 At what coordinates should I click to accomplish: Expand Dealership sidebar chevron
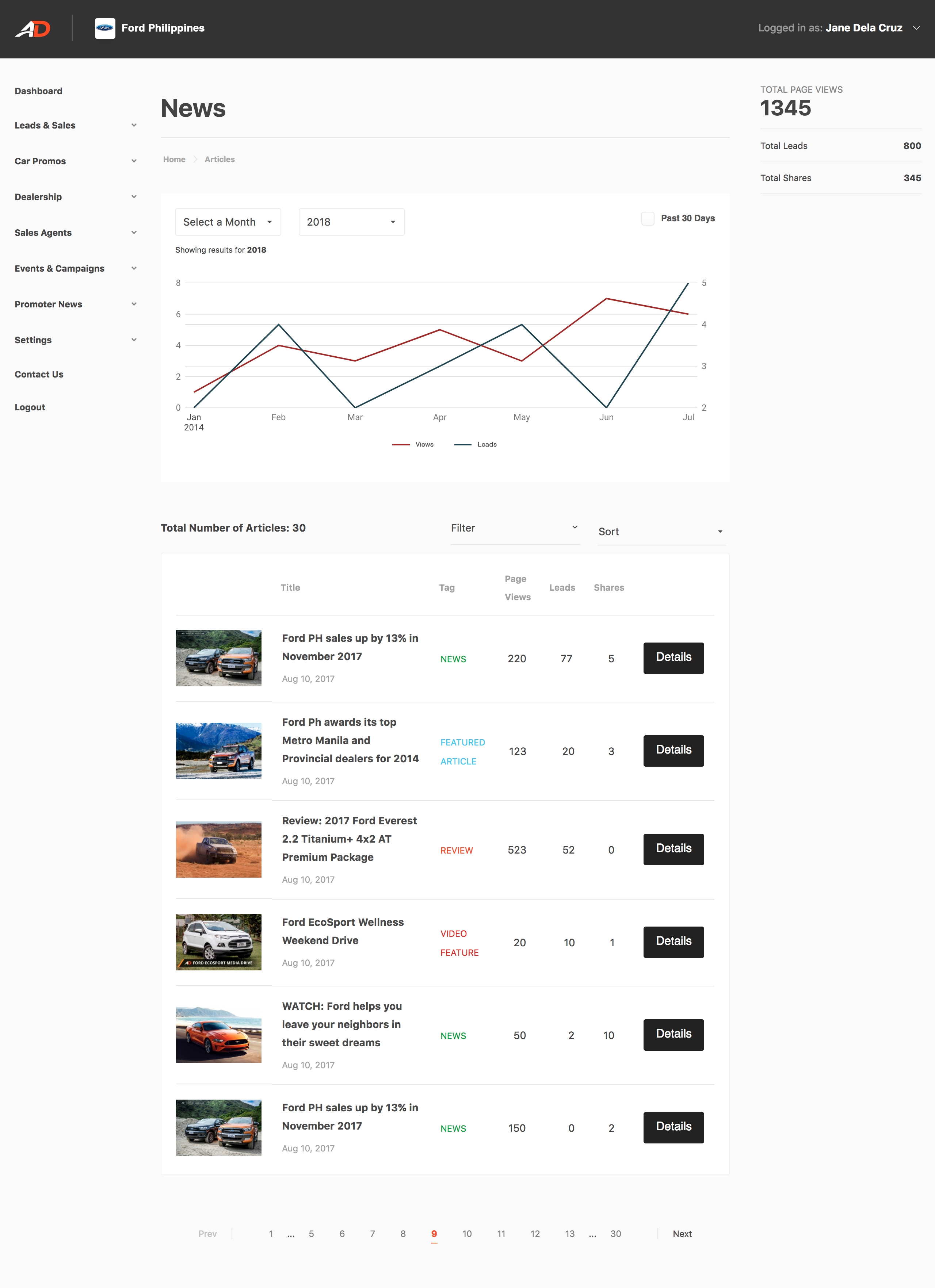point(134,196)
